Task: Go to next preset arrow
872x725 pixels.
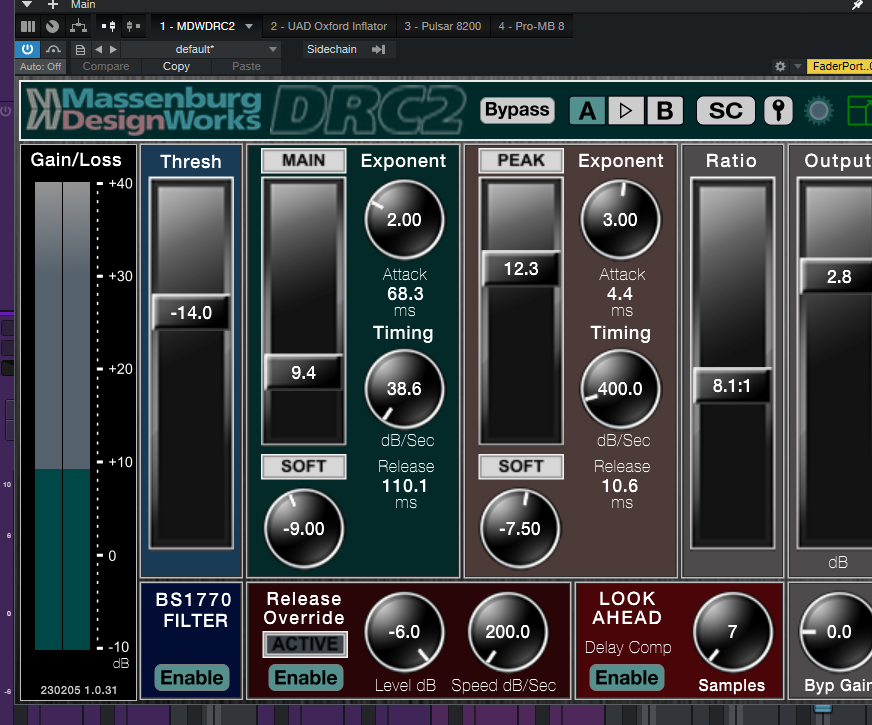Action: pos(113,49)
